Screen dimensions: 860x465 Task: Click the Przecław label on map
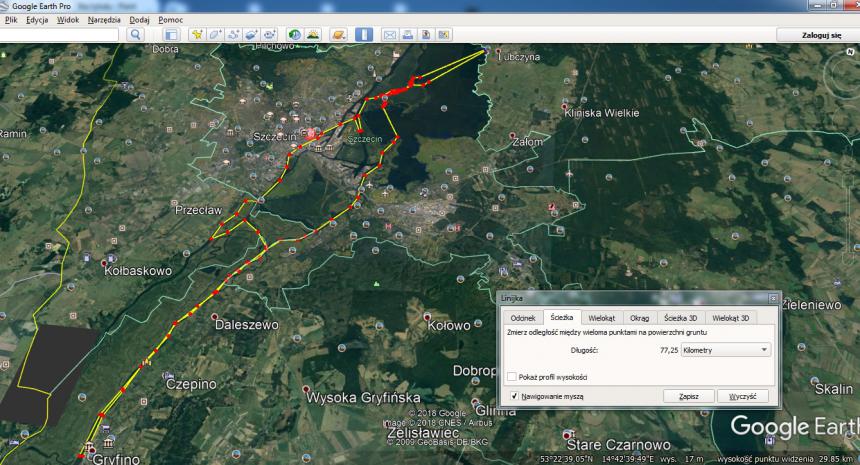(x=198, y=210)
